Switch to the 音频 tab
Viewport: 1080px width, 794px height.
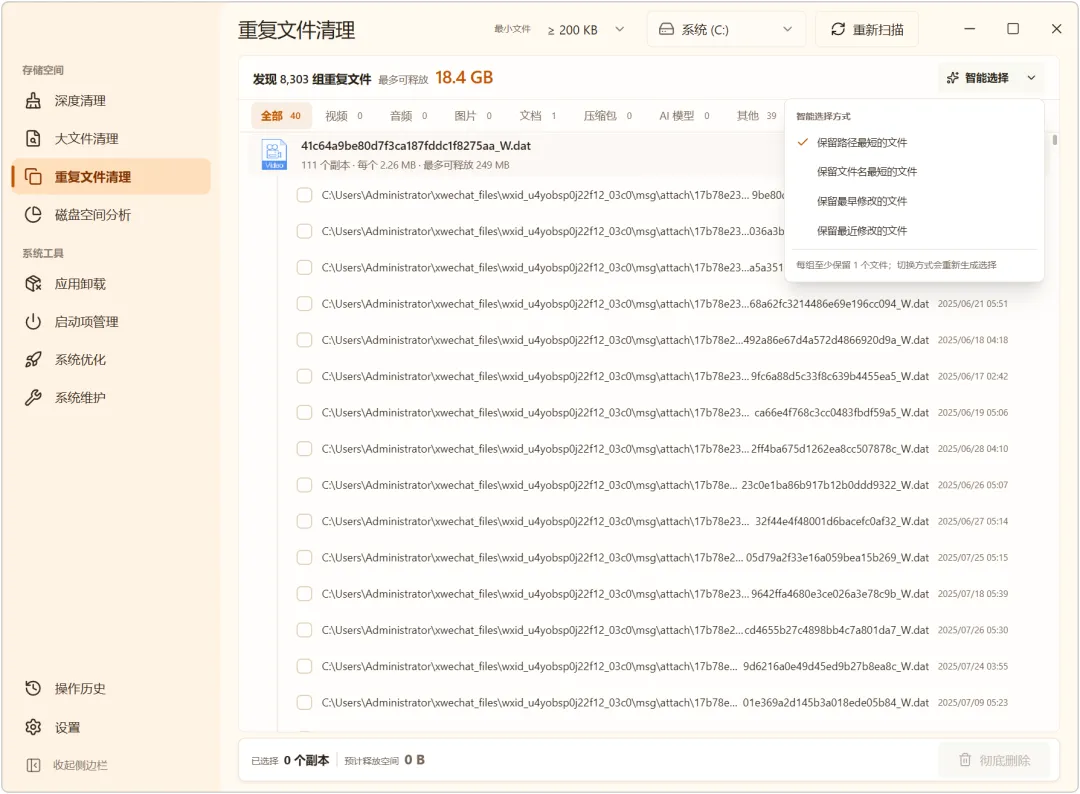(408, 116)
